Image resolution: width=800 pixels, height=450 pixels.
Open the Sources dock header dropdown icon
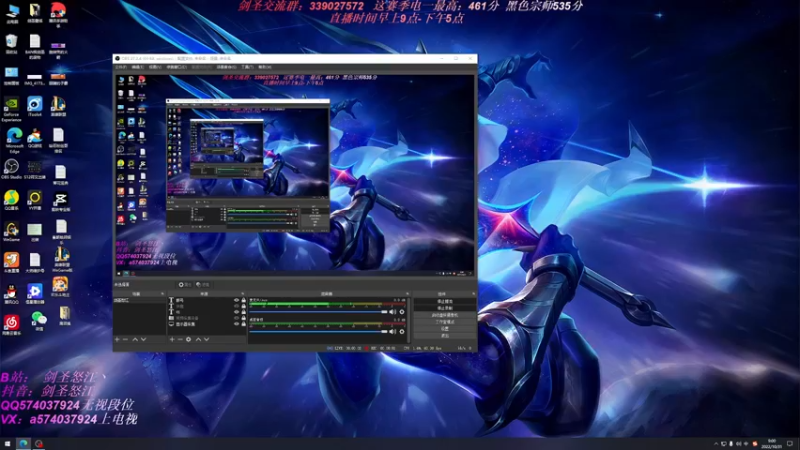pyautogui.click(x=242, y=294)
